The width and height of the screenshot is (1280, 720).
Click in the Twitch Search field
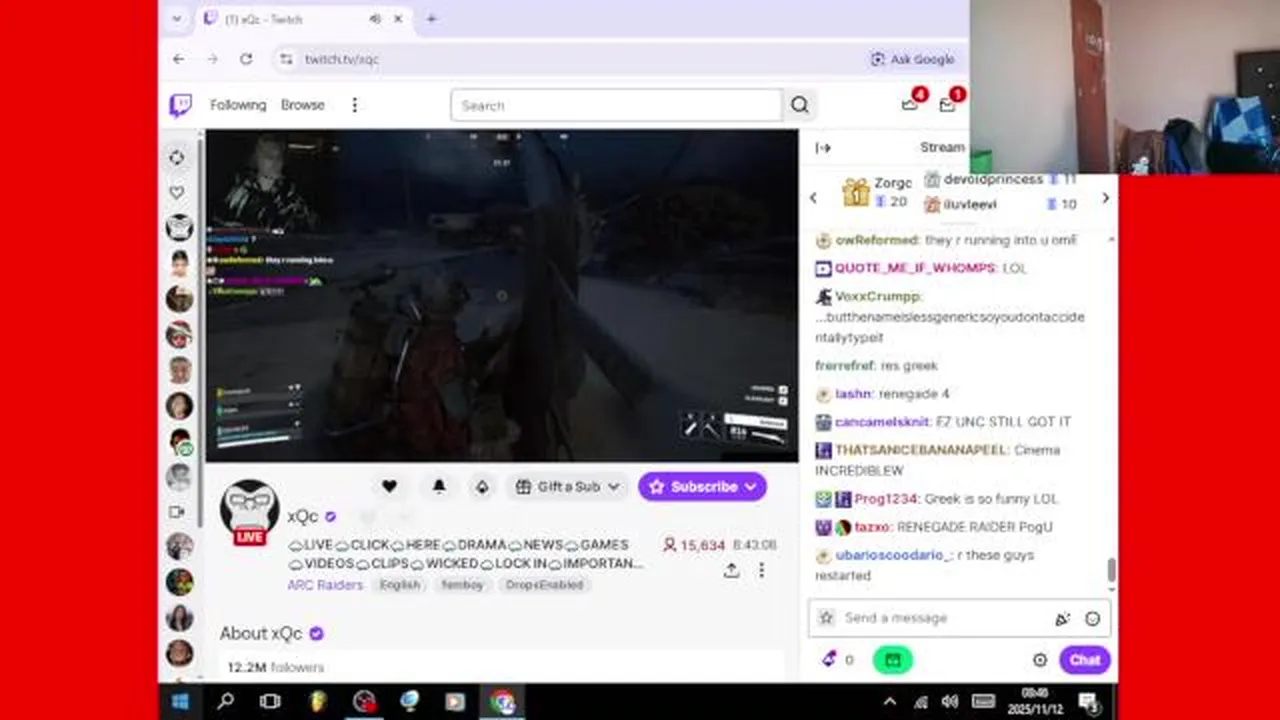coord(616,105)
